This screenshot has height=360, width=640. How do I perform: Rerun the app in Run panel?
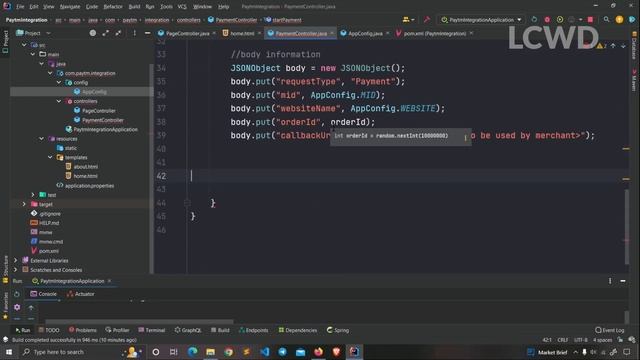click(17, 294)
